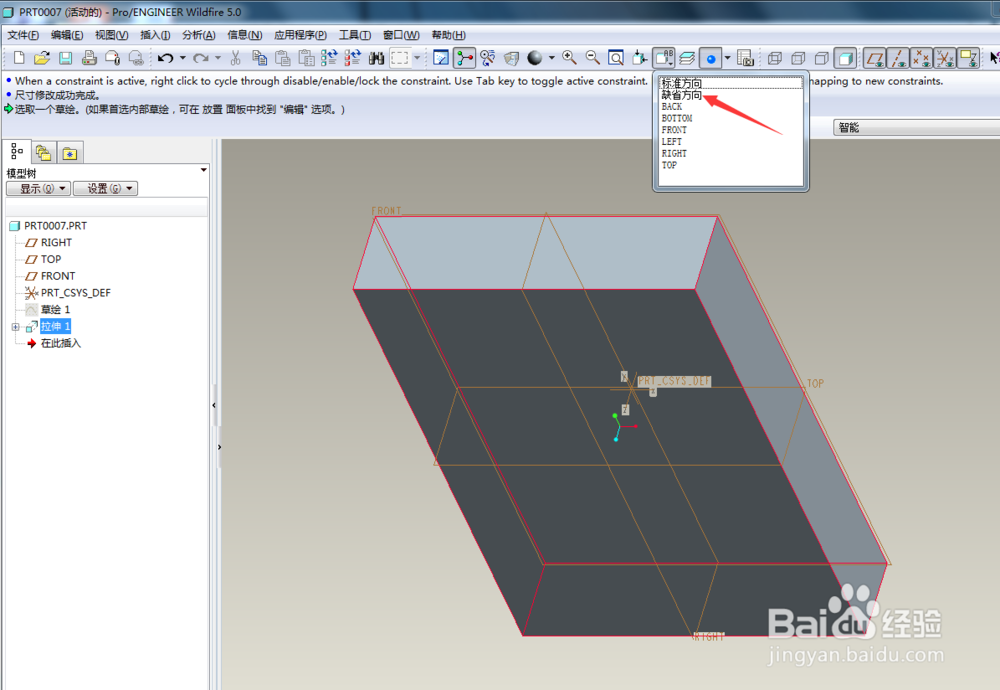Open the 插入(I) menu
This screenshot has width=1000, height=690.
[x=155, y=35]
